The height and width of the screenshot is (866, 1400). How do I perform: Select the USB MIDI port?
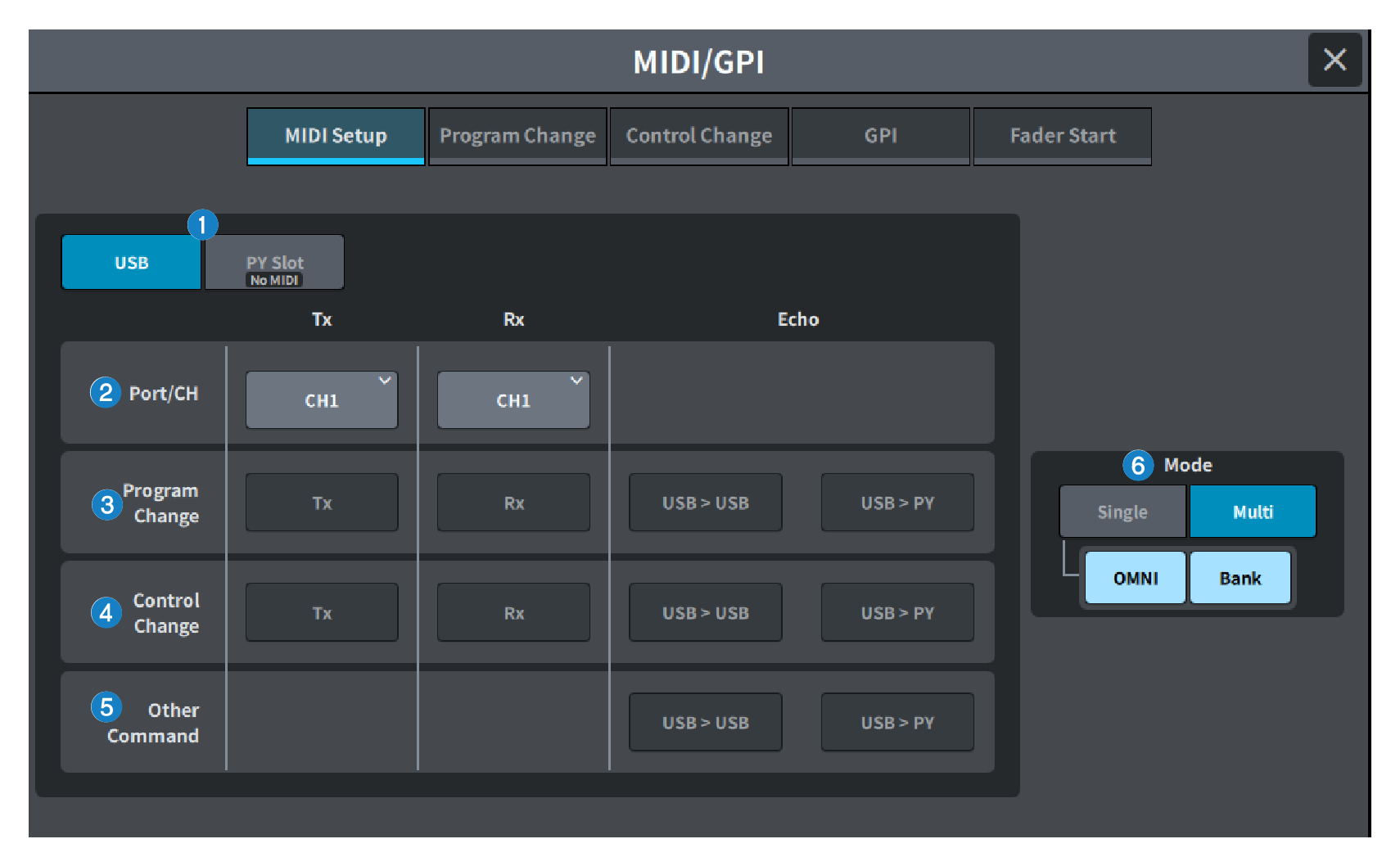pos(130,262)
